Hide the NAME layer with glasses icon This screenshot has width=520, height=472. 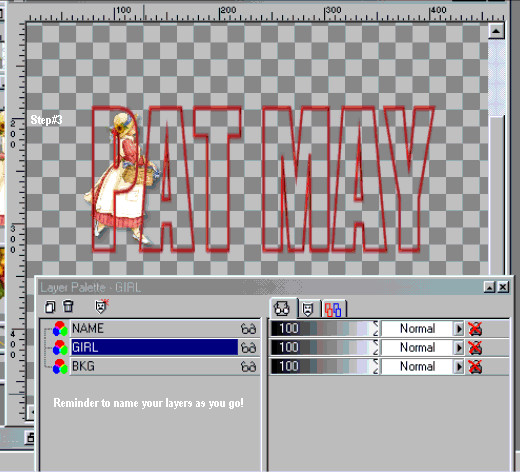pyautogui.click(x=248, y=329)
